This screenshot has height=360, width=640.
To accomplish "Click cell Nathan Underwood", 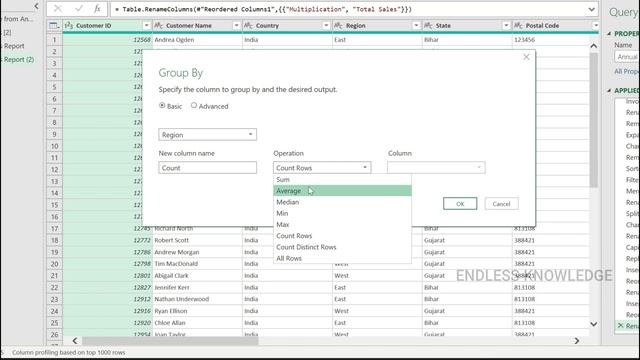I will coord(182,299).
